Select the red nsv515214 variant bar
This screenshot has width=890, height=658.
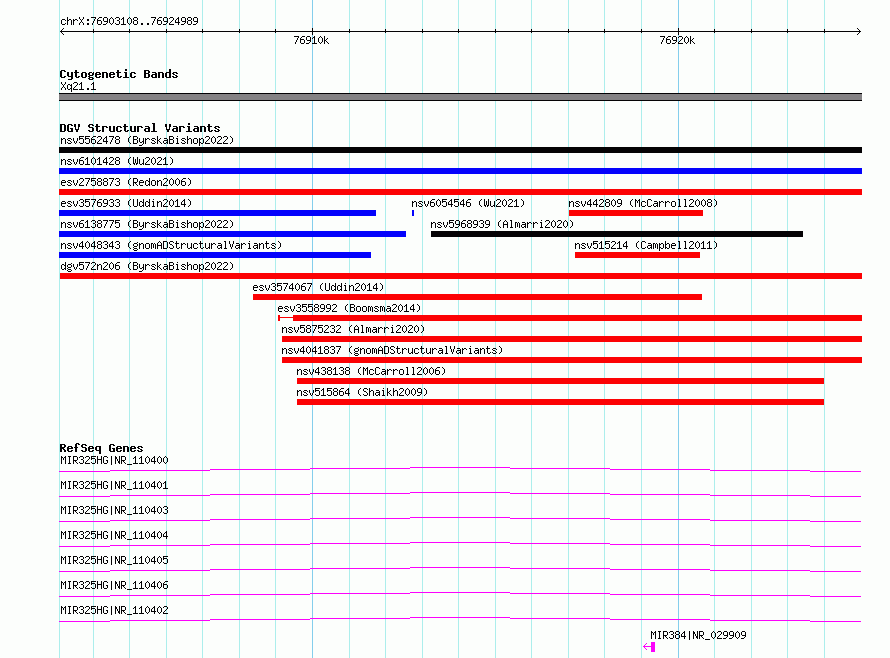point(637,255)
